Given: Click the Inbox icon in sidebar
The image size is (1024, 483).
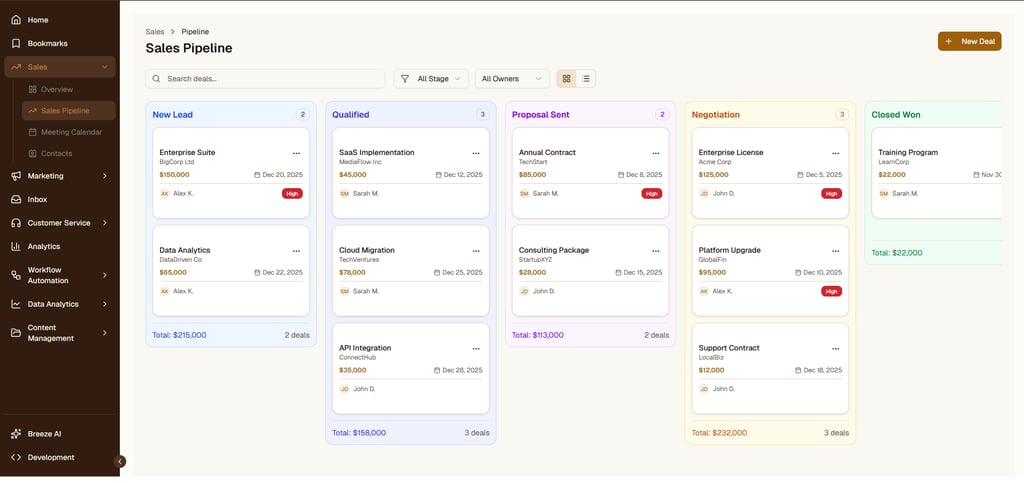Looking at the screenshot, I should tap(16, 199).
